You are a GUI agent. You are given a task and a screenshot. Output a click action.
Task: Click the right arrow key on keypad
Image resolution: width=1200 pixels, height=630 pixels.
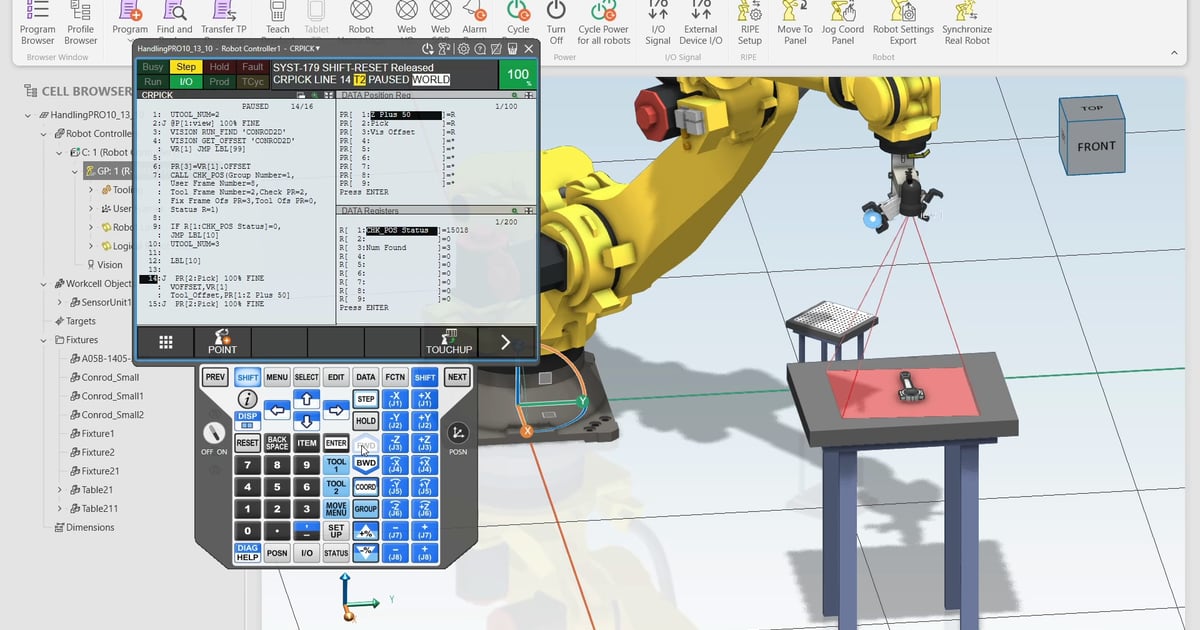click(x=337, y=409)
